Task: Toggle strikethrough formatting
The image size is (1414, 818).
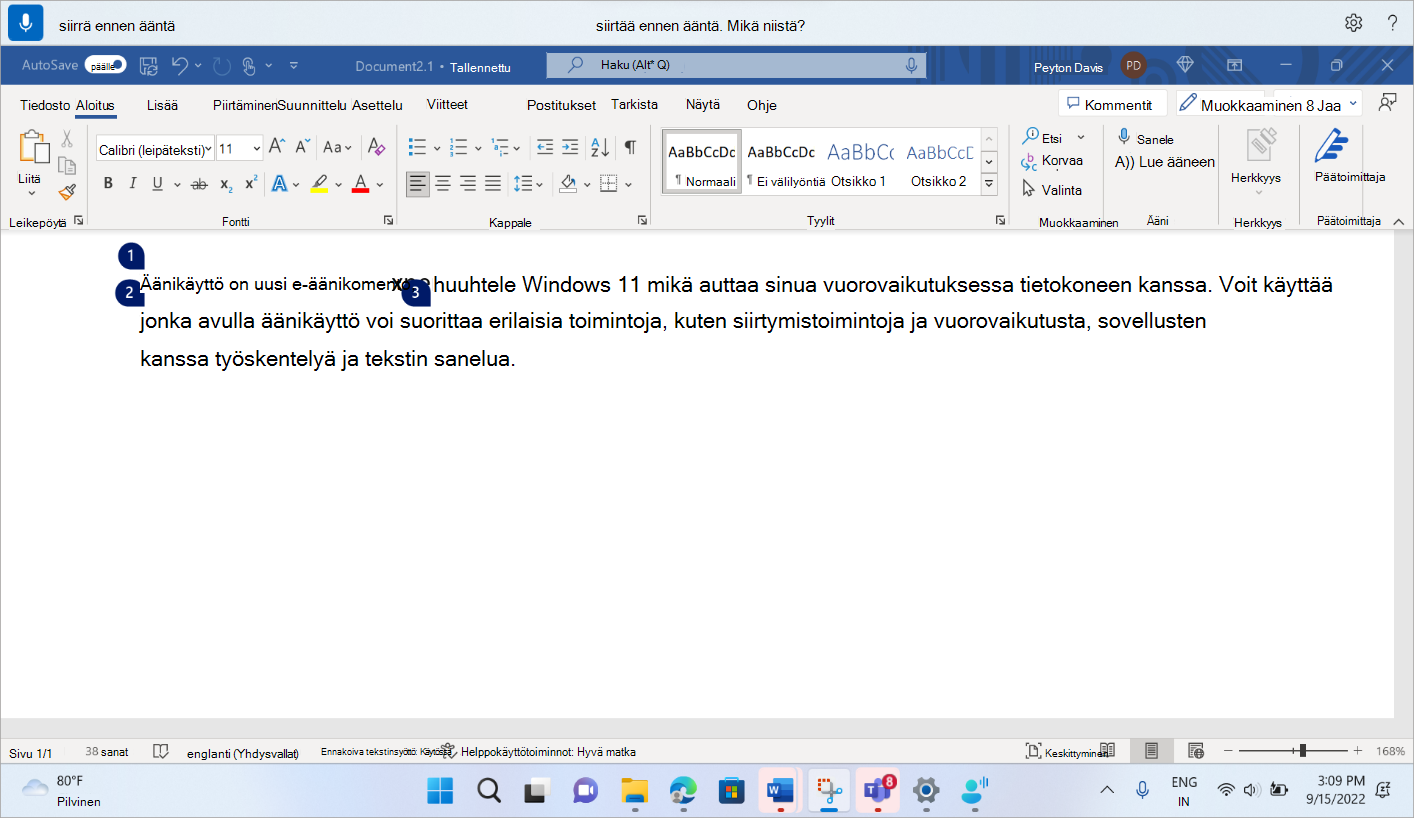Action: pyautogui.click(x=199, y=184)
